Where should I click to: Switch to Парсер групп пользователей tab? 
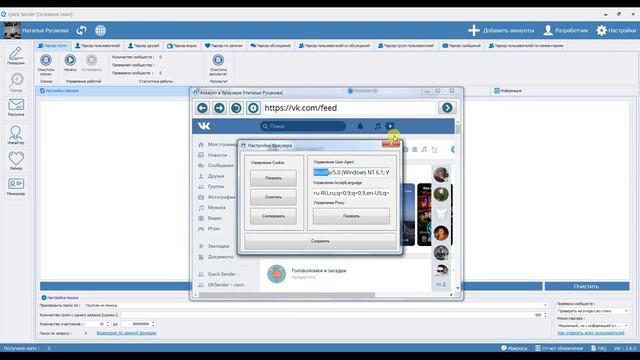[x=406, y=46]
